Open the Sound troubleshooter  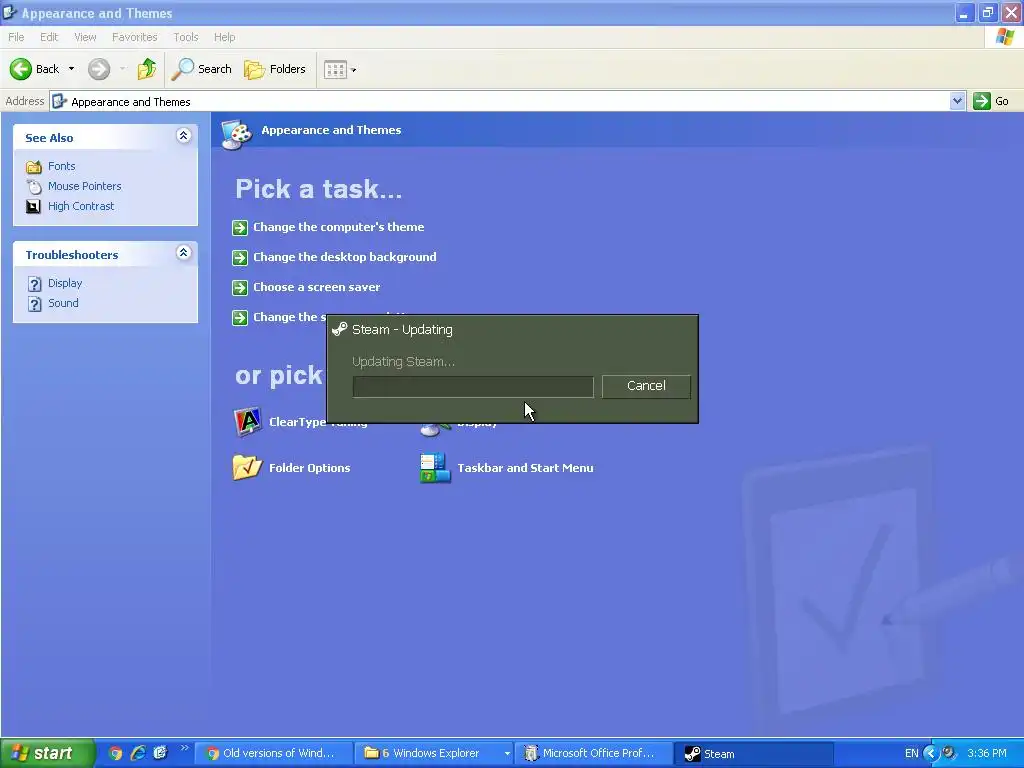[63, 303]
